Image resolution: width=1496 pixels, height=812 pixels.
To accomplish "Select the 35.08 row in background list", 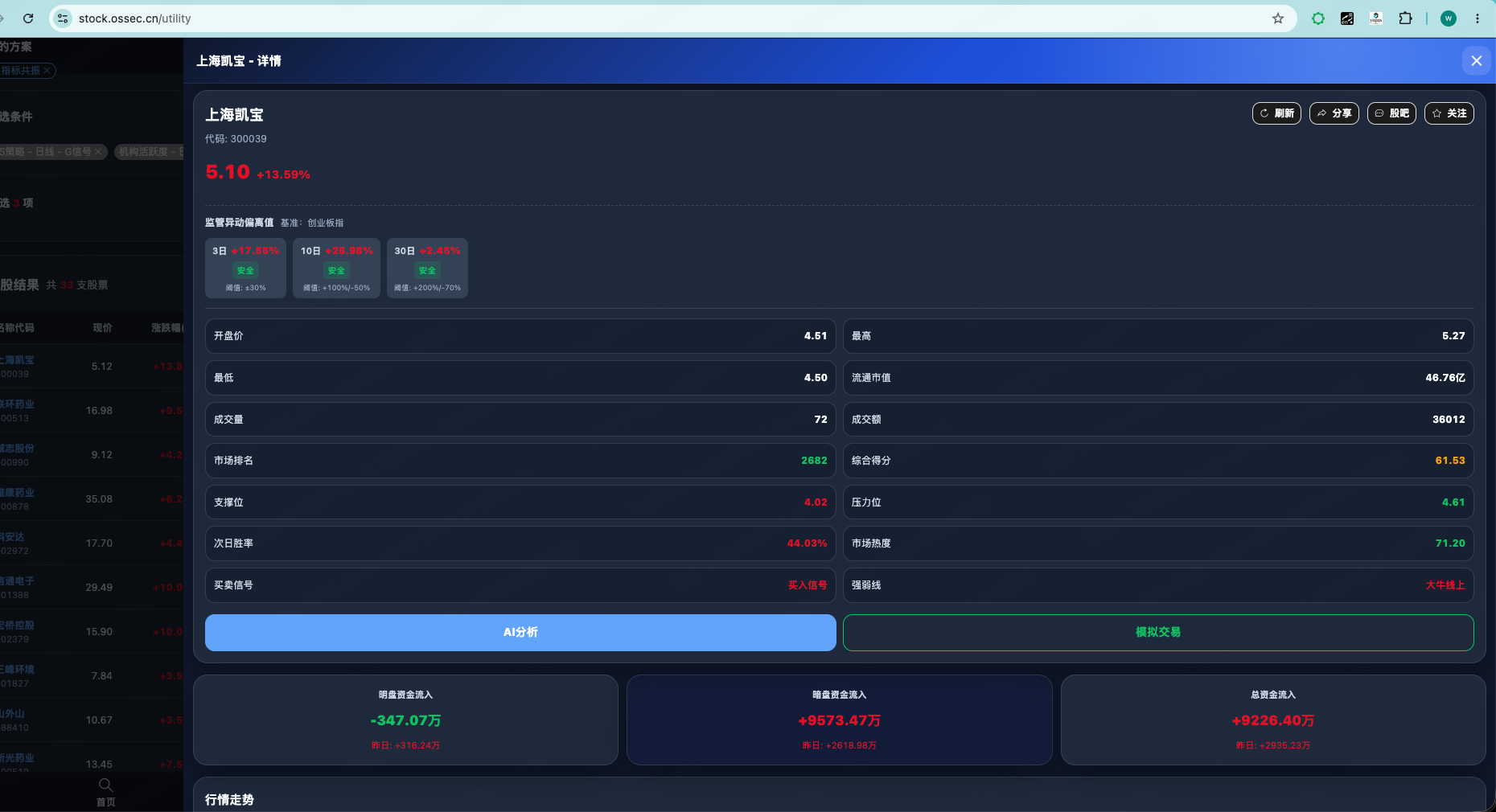I will point(92,499).
